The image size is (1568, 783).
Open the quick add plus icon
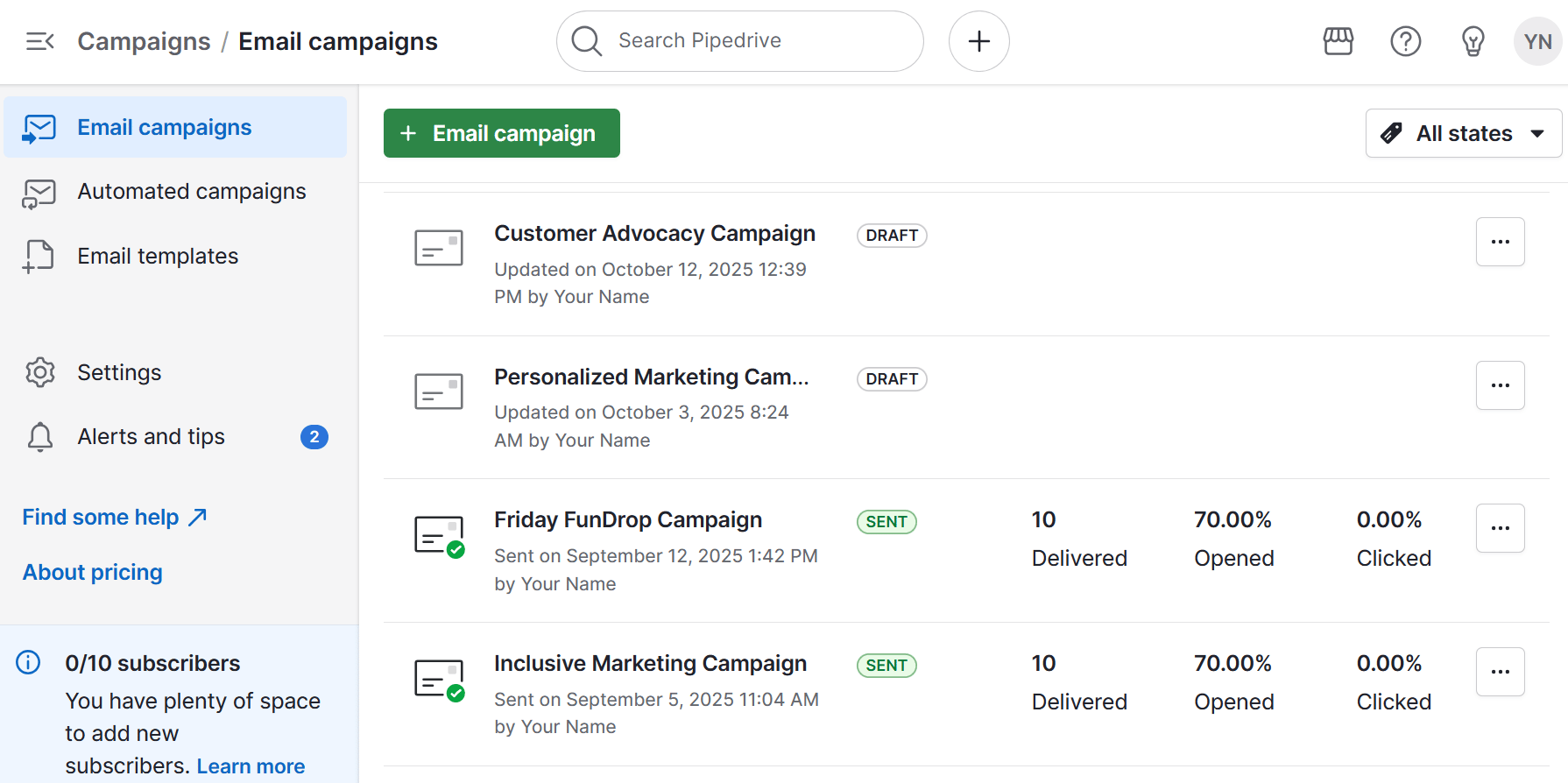tap(978, 40)
